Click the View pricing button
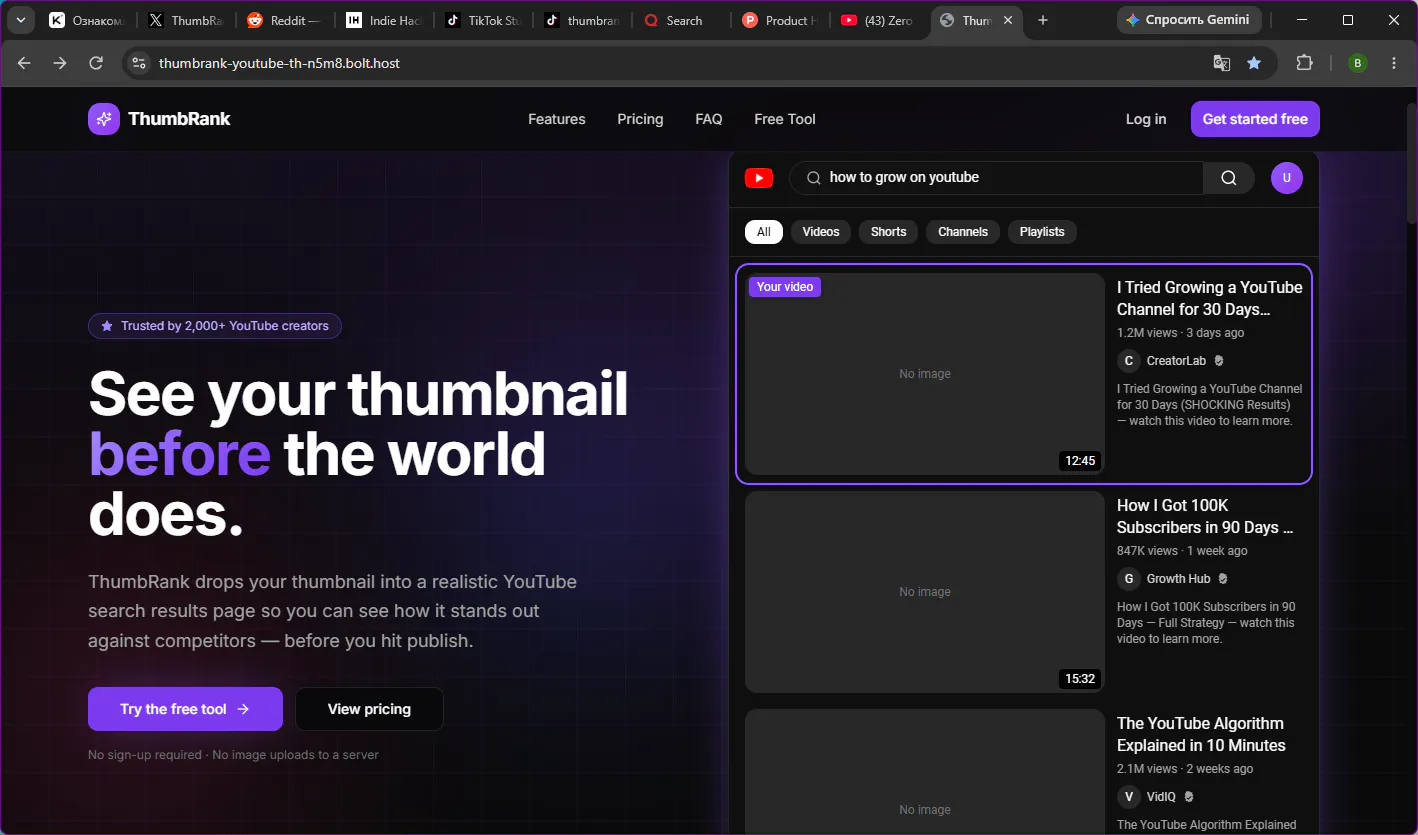 tap(369, 709)
